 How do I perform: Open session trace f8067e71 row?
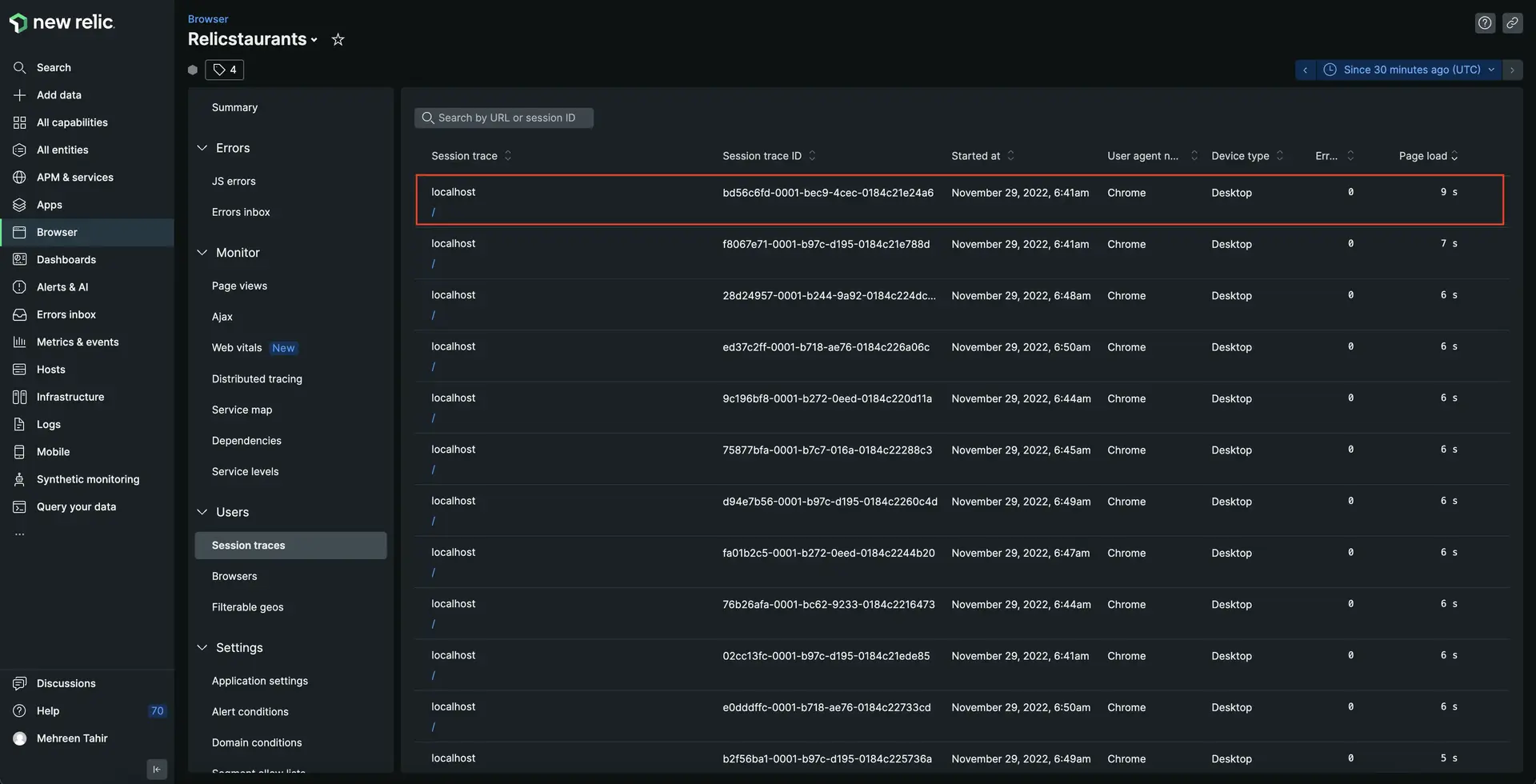[x=960, y=253]
